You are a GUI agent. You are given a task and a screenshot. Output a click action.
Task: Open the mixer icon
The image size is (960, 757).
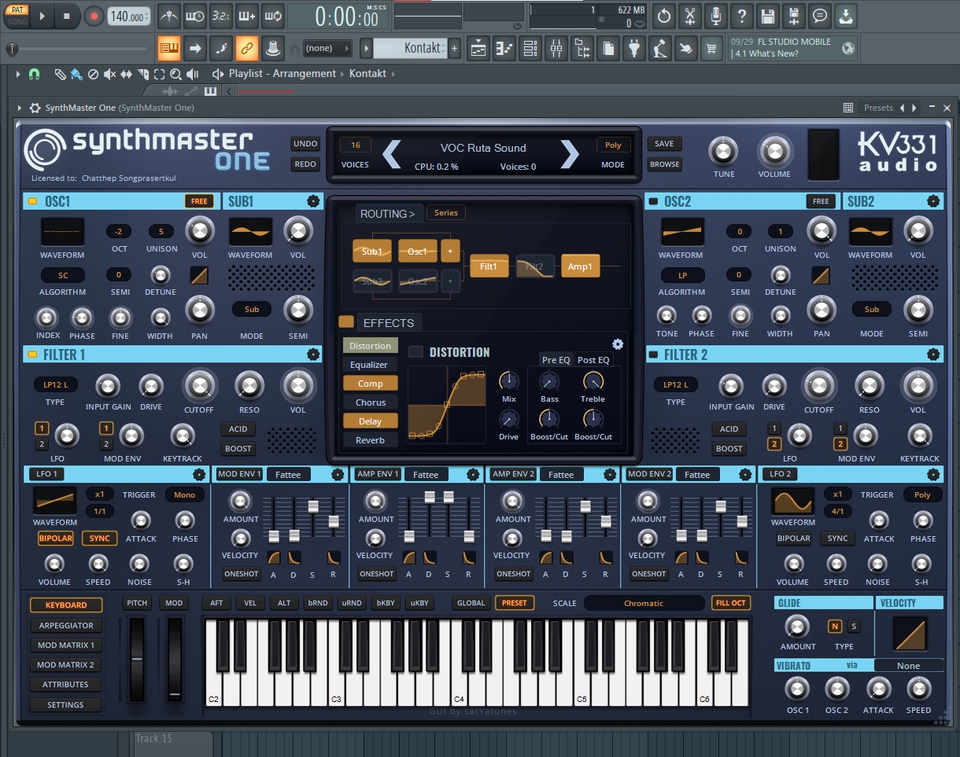coord(556,48)
